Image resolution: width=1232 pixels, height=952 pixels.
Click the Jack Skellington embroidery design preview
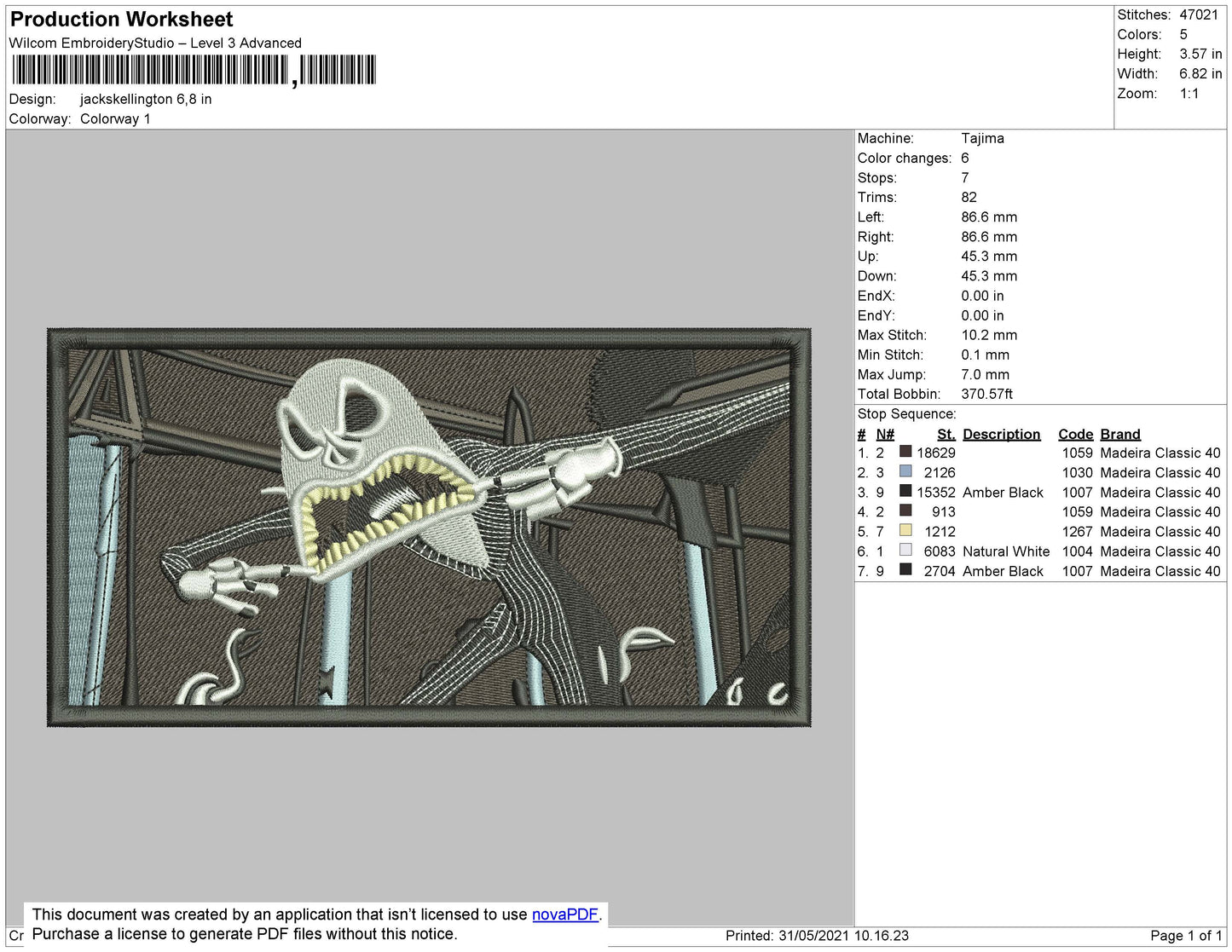pos(429,528)
